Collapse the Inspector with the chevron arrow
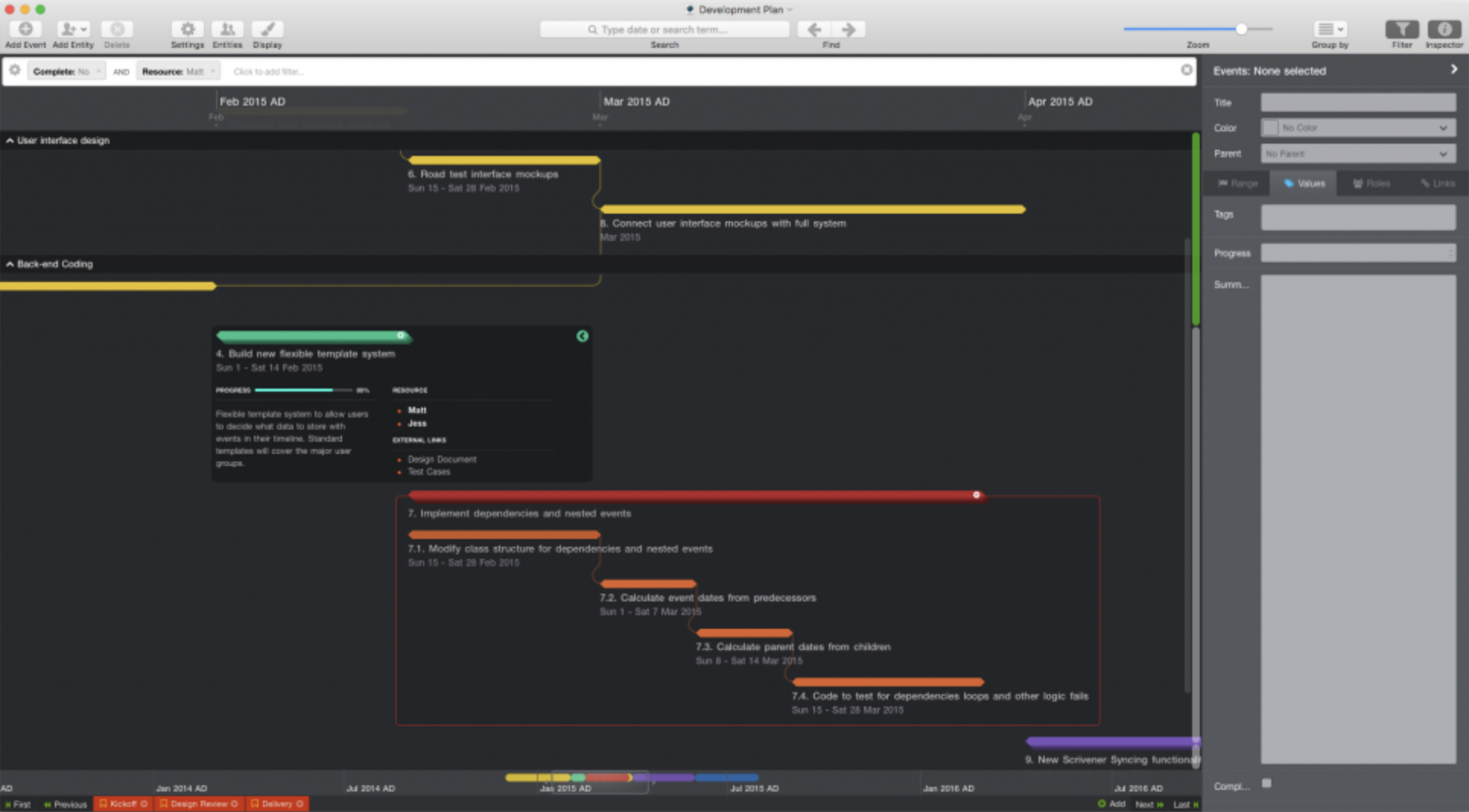The height and width of the screenshot is (812, 1469). click(x=1454, y=69)
